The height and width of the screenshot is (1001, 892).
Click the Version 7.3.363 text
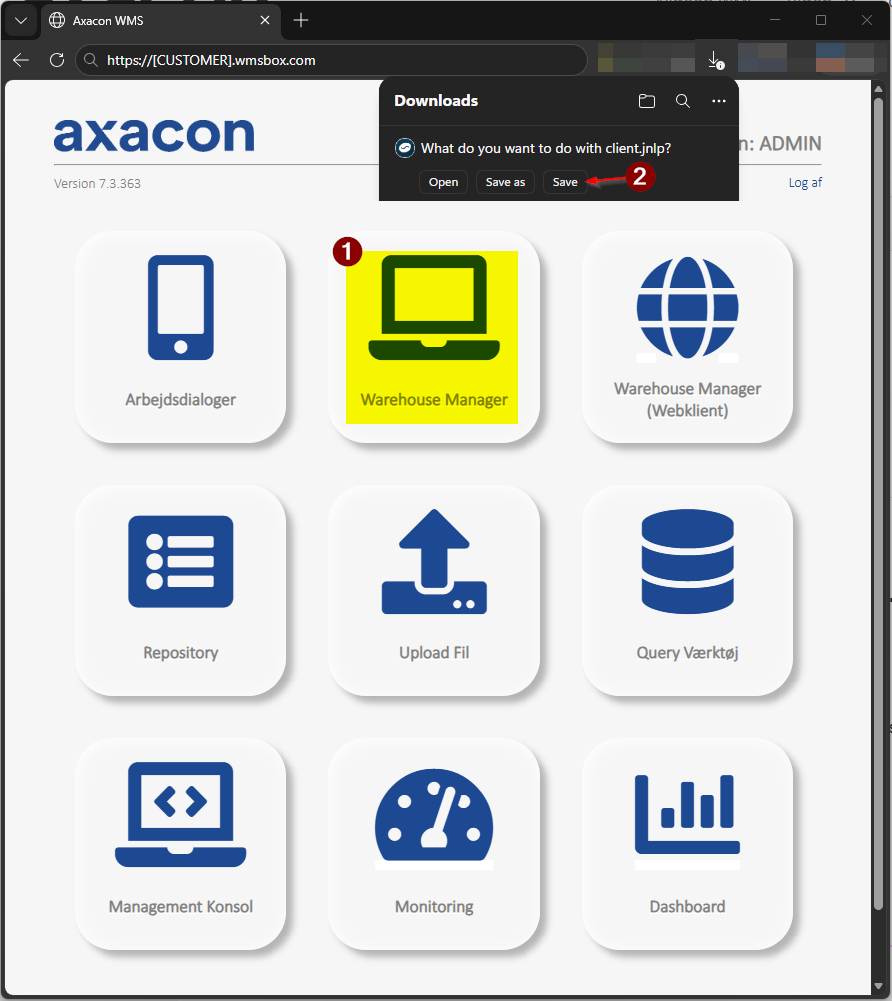97,183
